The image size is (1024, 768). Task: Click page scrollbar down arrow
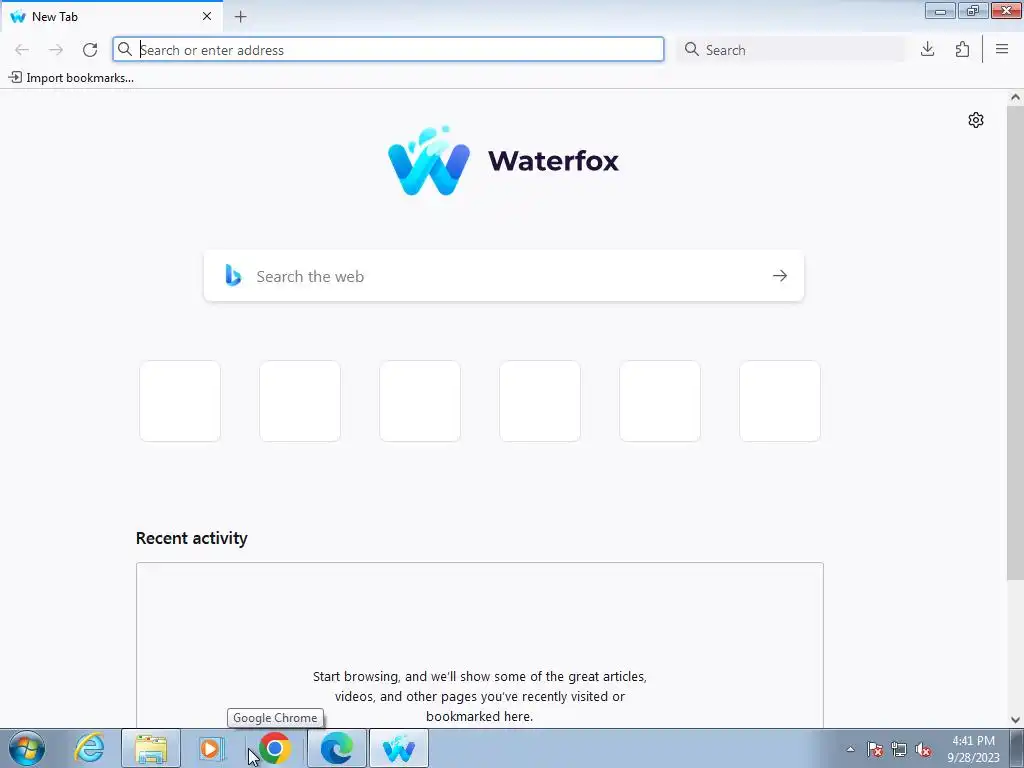click(1015, 720)
